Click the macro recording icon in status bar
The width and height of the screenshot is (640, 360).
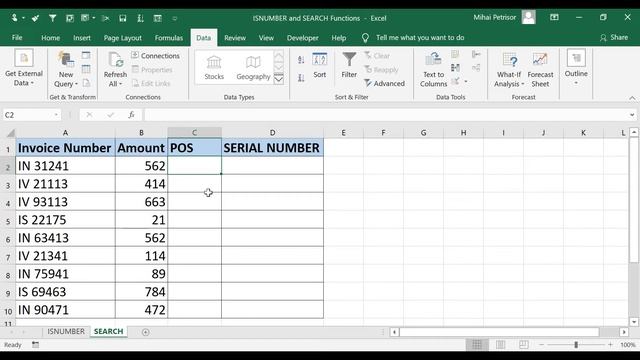[x=36, y=345]
